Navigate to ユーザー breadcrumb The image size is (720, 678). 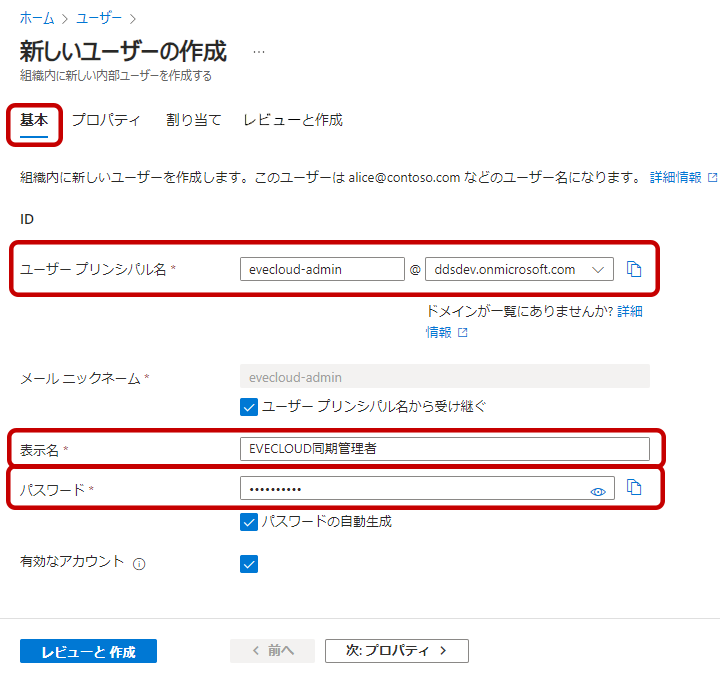[x=100, y=18]
